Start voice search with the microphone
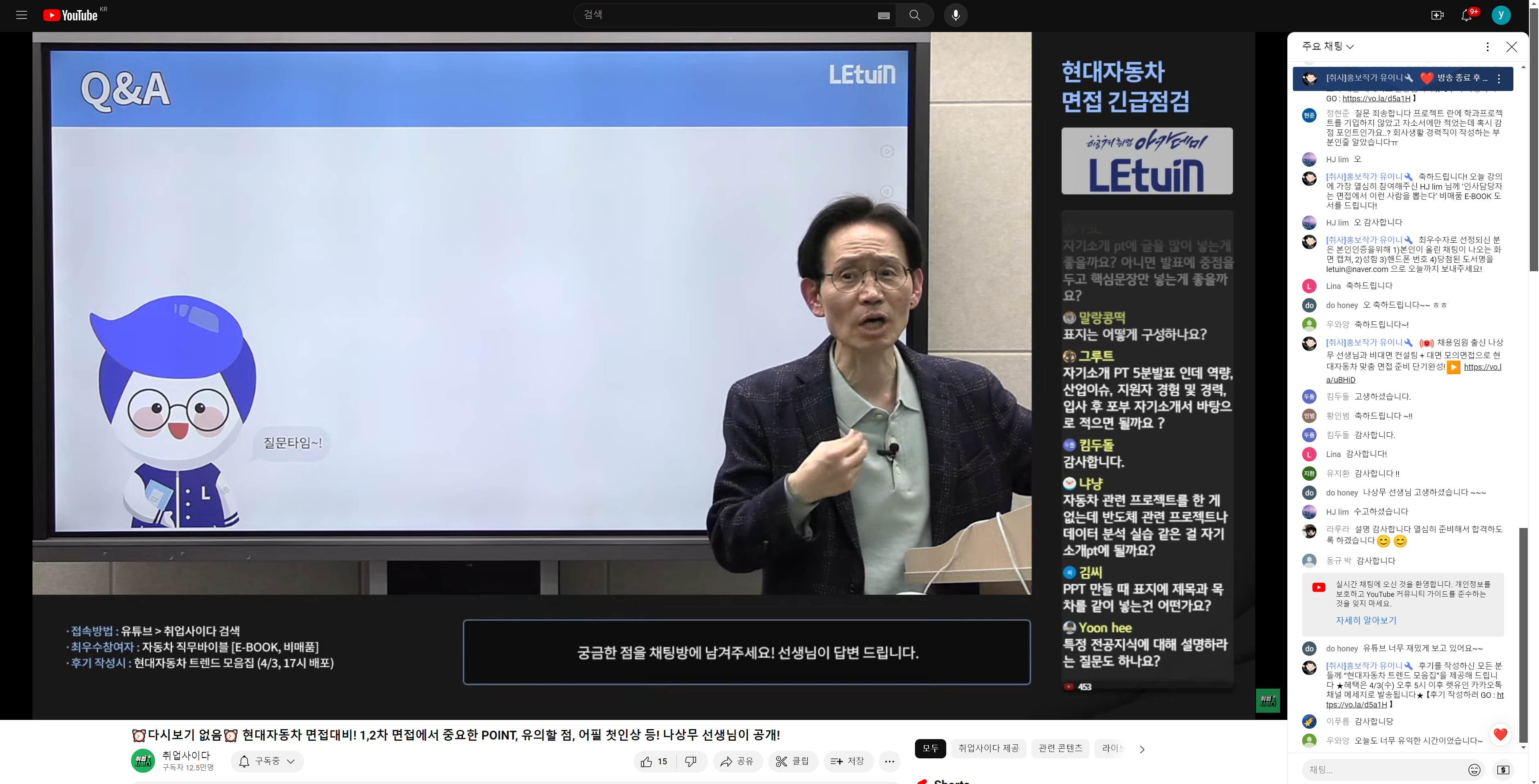 coord(955,15)
